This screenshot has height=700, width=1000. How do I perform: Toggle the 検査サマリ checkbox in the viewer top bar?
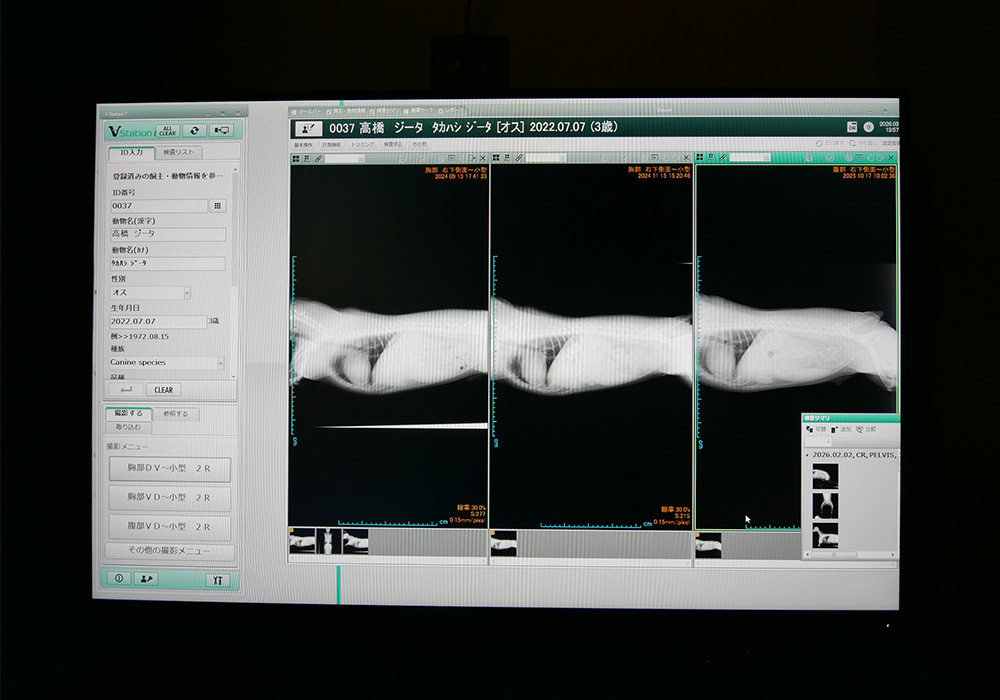[x=372, y=111]
